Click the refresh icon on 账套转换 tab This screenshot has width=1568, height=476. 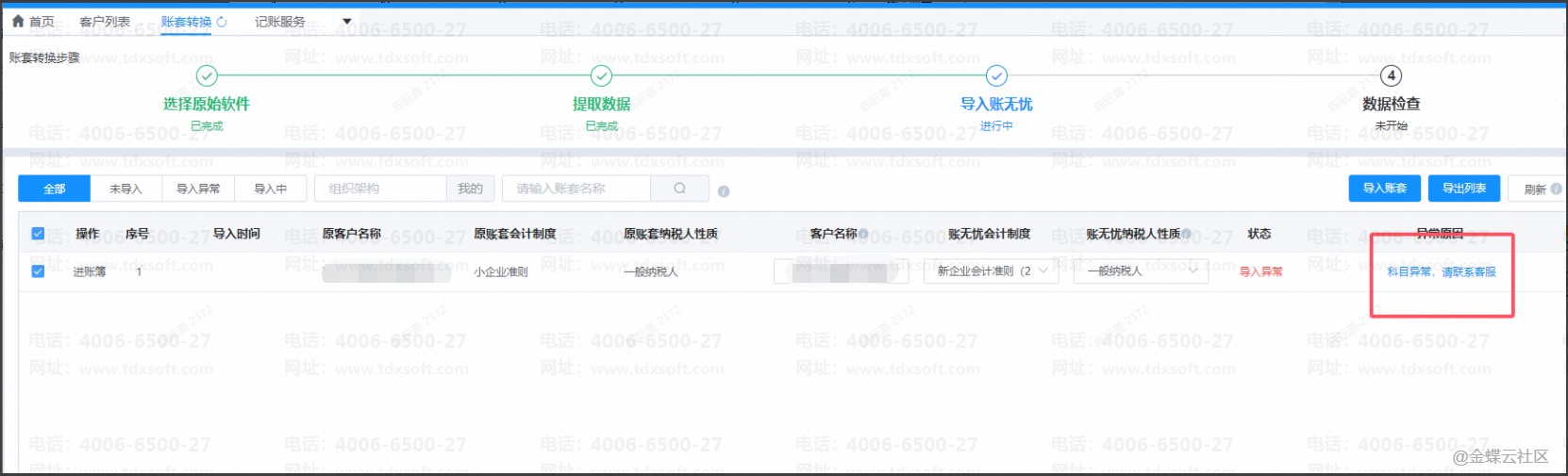pyautogui.click(x=223, y=22)
